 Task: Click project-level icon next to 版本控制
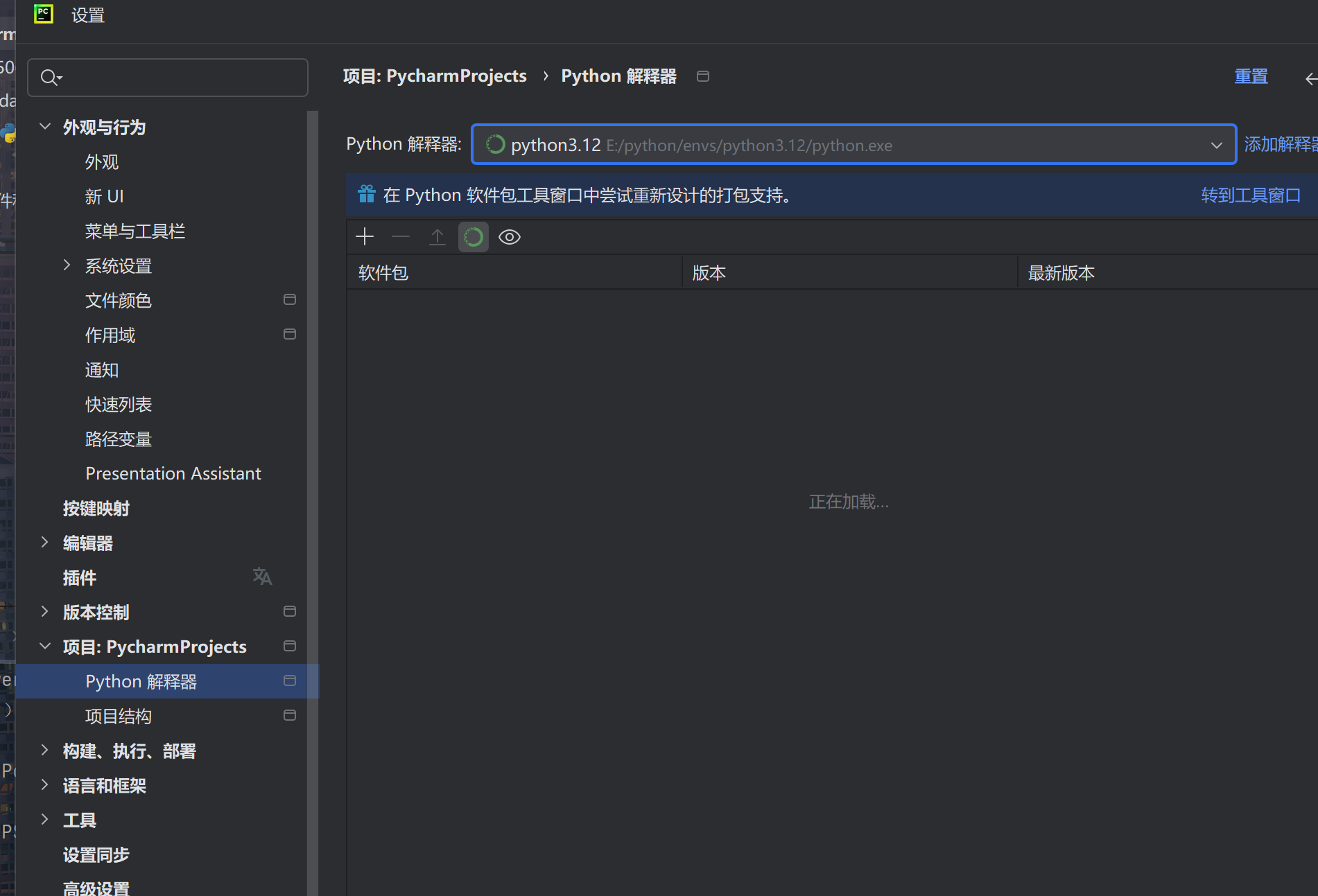[290, 611]
